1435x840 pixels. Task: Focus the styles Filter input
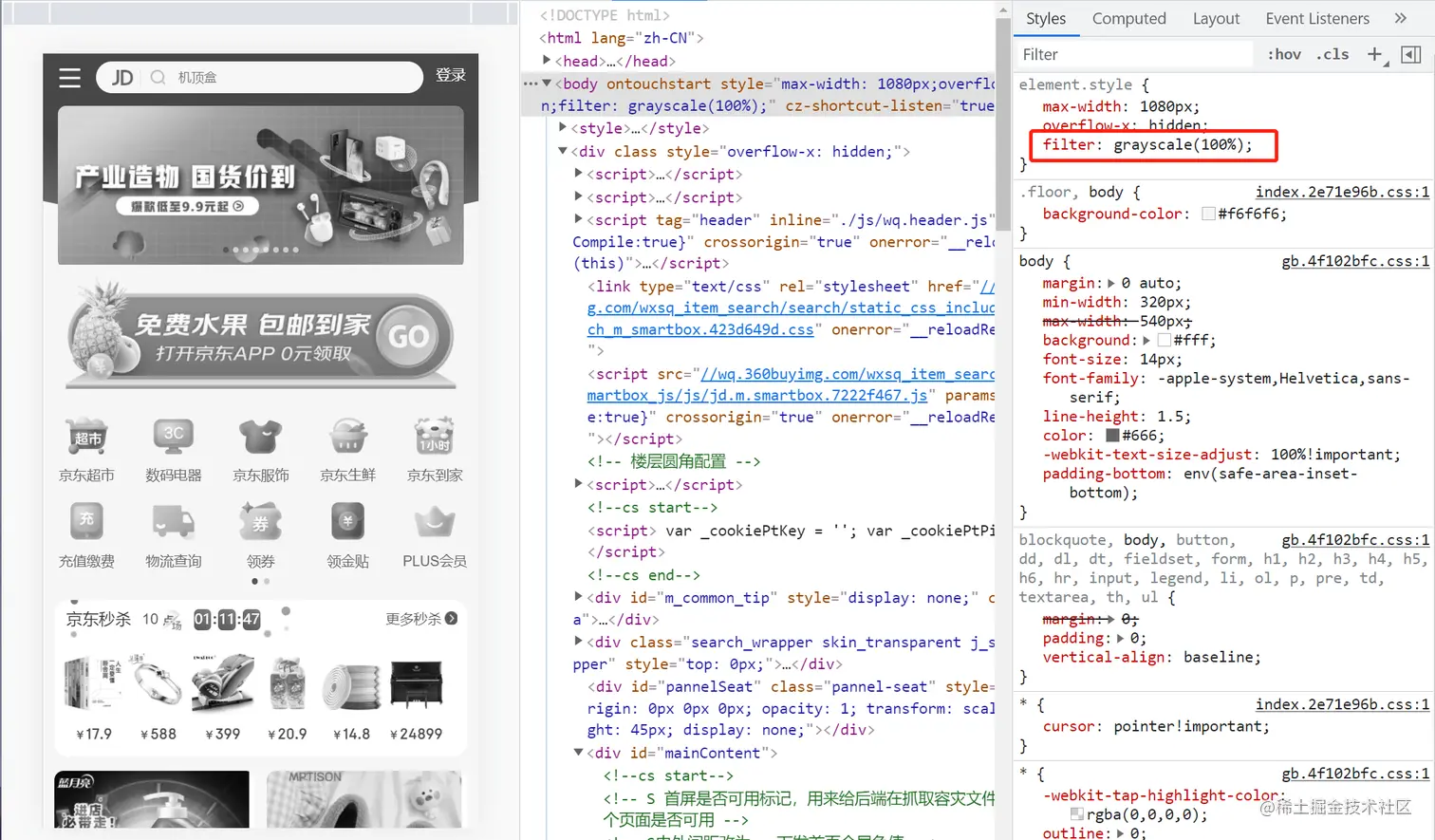coord(1135,54)
